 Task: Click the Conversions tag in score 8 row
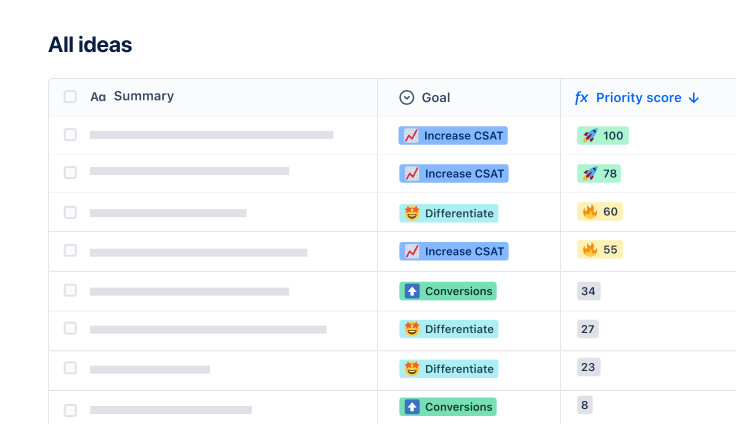point(448,407)
